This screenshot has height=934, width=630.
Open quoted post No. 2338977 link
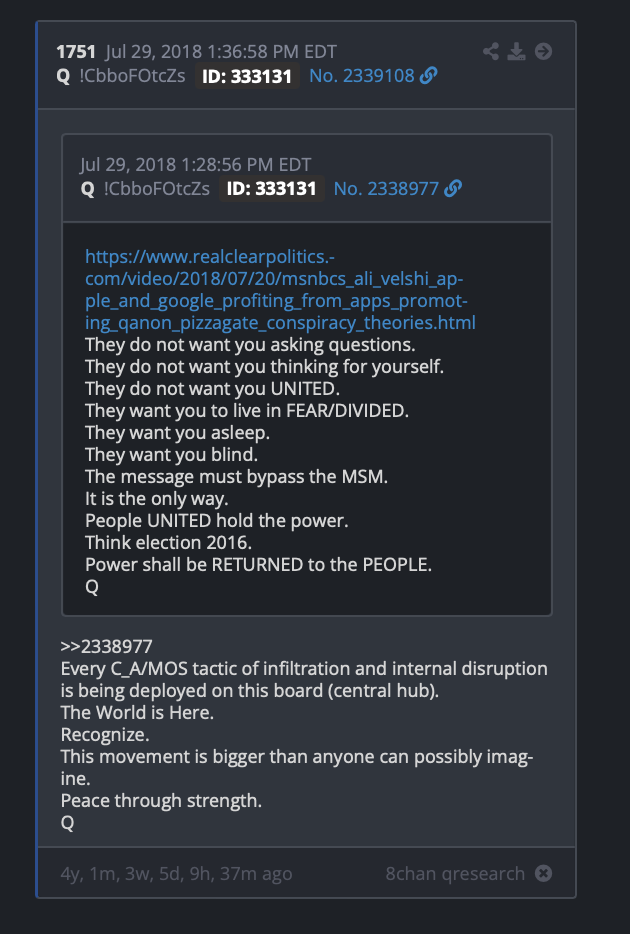pyautogui.click(x=386, y=189)
